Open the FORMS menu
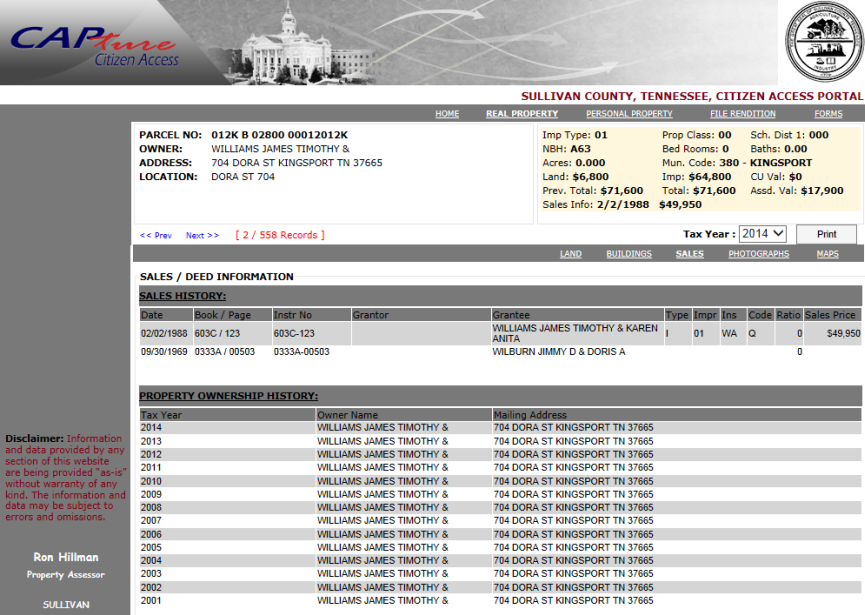This screenshot has width=865, height=615. click(x=828, y=114)
